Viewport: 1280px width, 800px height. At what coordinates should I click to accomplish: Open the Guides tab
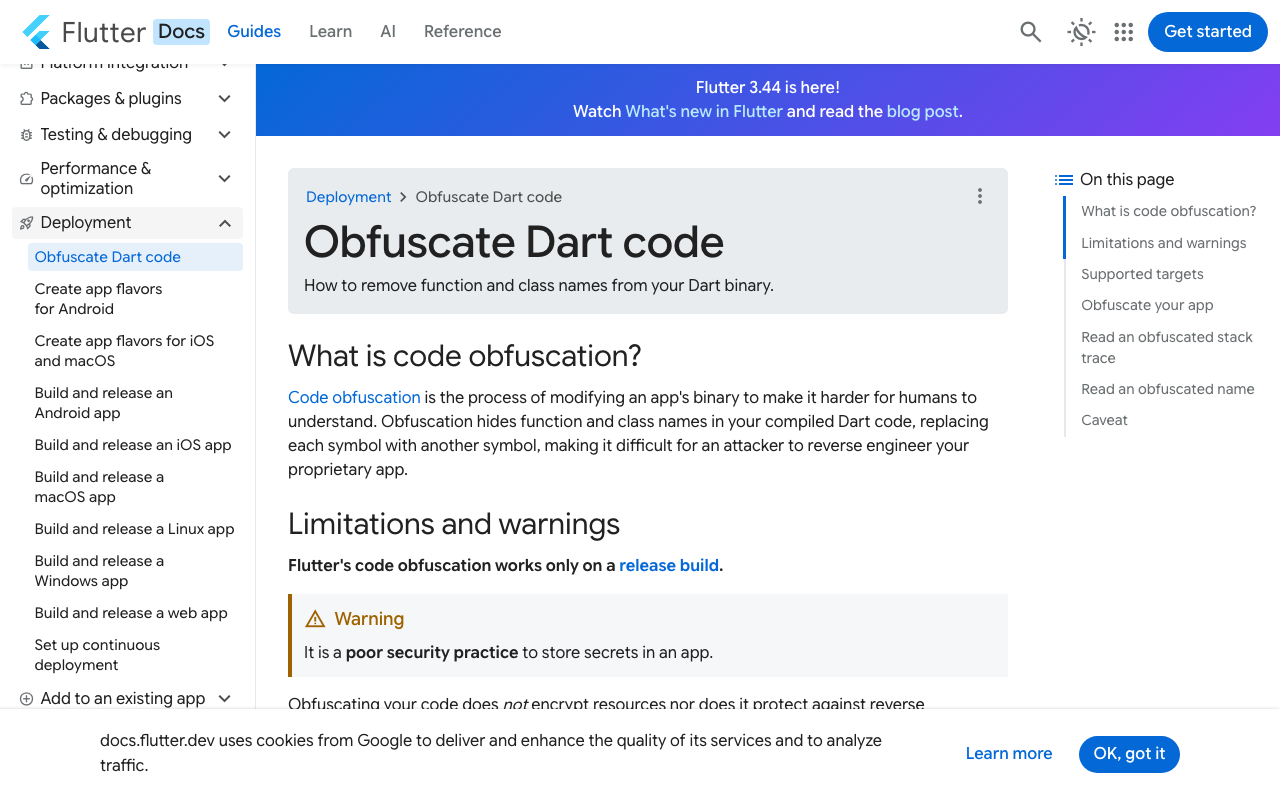coord(254,32)
